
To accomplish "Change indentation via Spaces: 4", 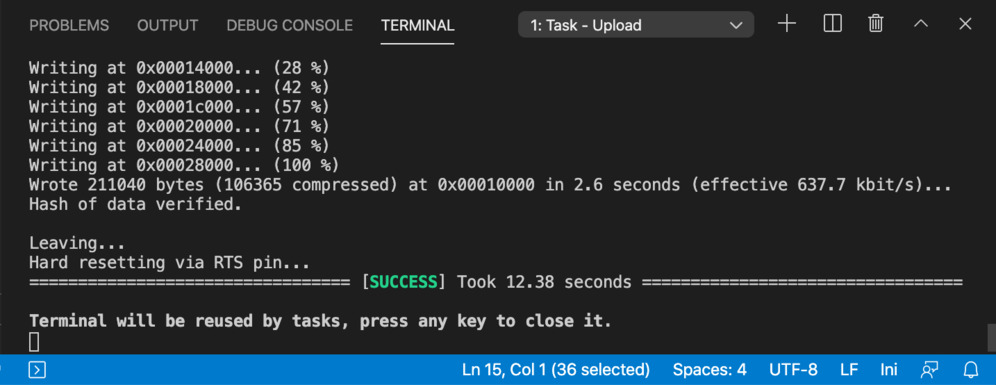I will click(710, 370).
